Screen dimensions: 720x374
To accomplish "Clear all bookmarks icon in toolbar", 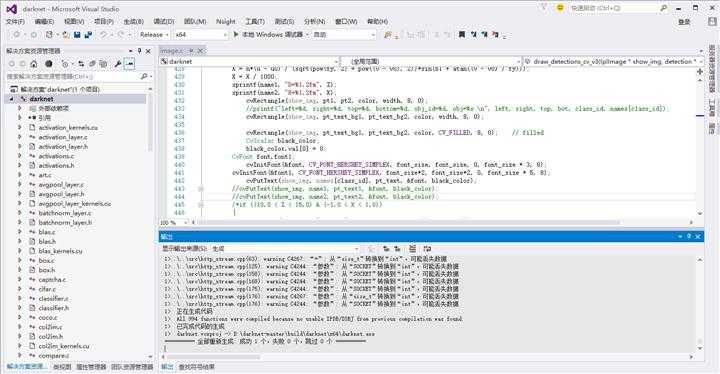I will click(495, 34).
